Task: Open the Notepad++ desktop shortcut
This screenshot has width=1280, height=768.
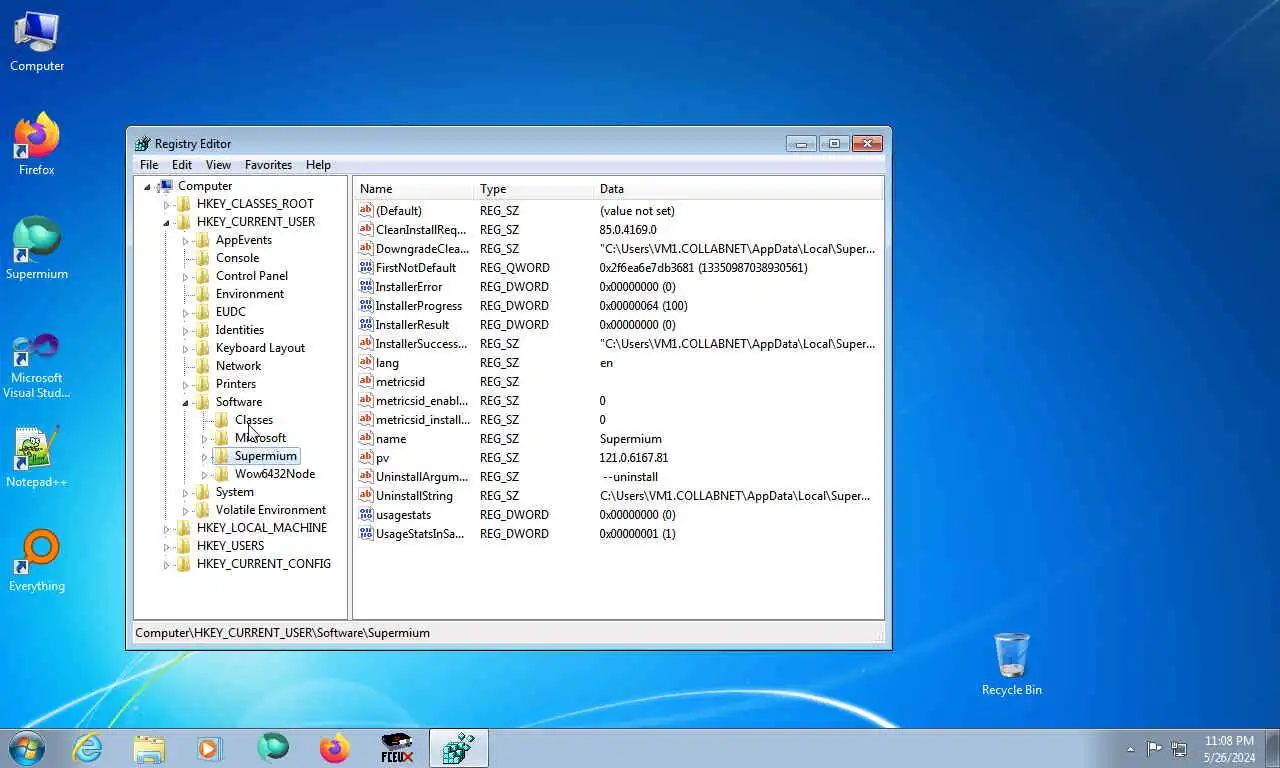Action: coord(37,458)
